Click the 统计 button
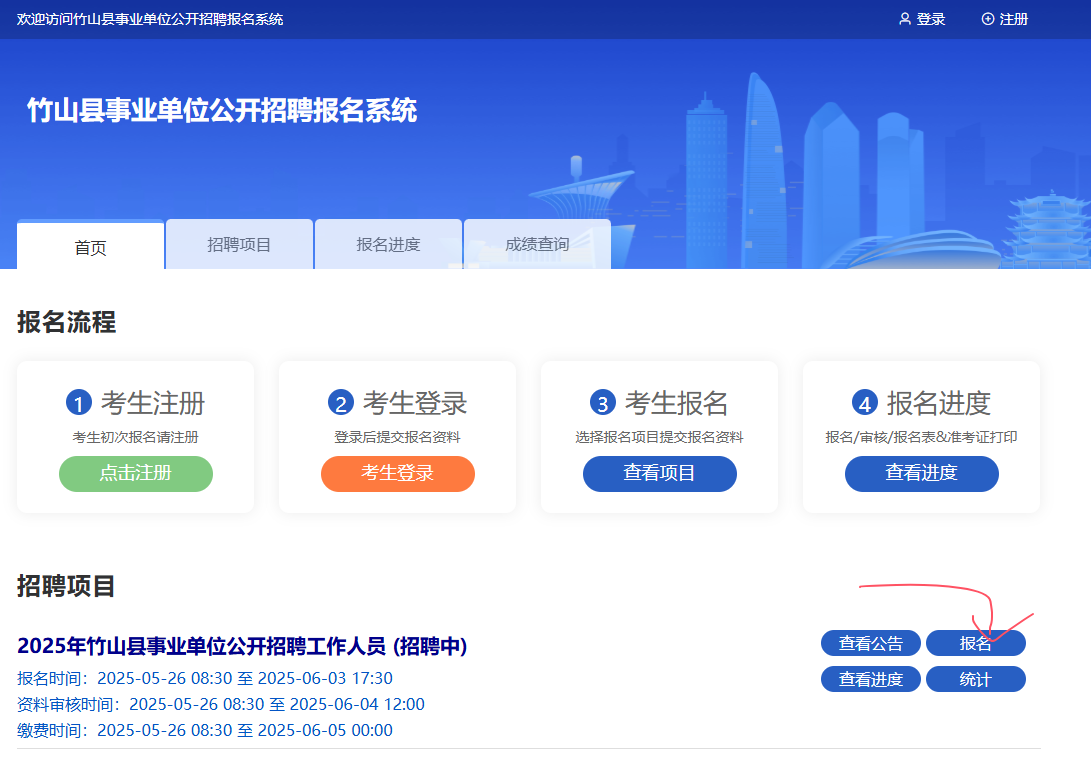 click(975, 679)
